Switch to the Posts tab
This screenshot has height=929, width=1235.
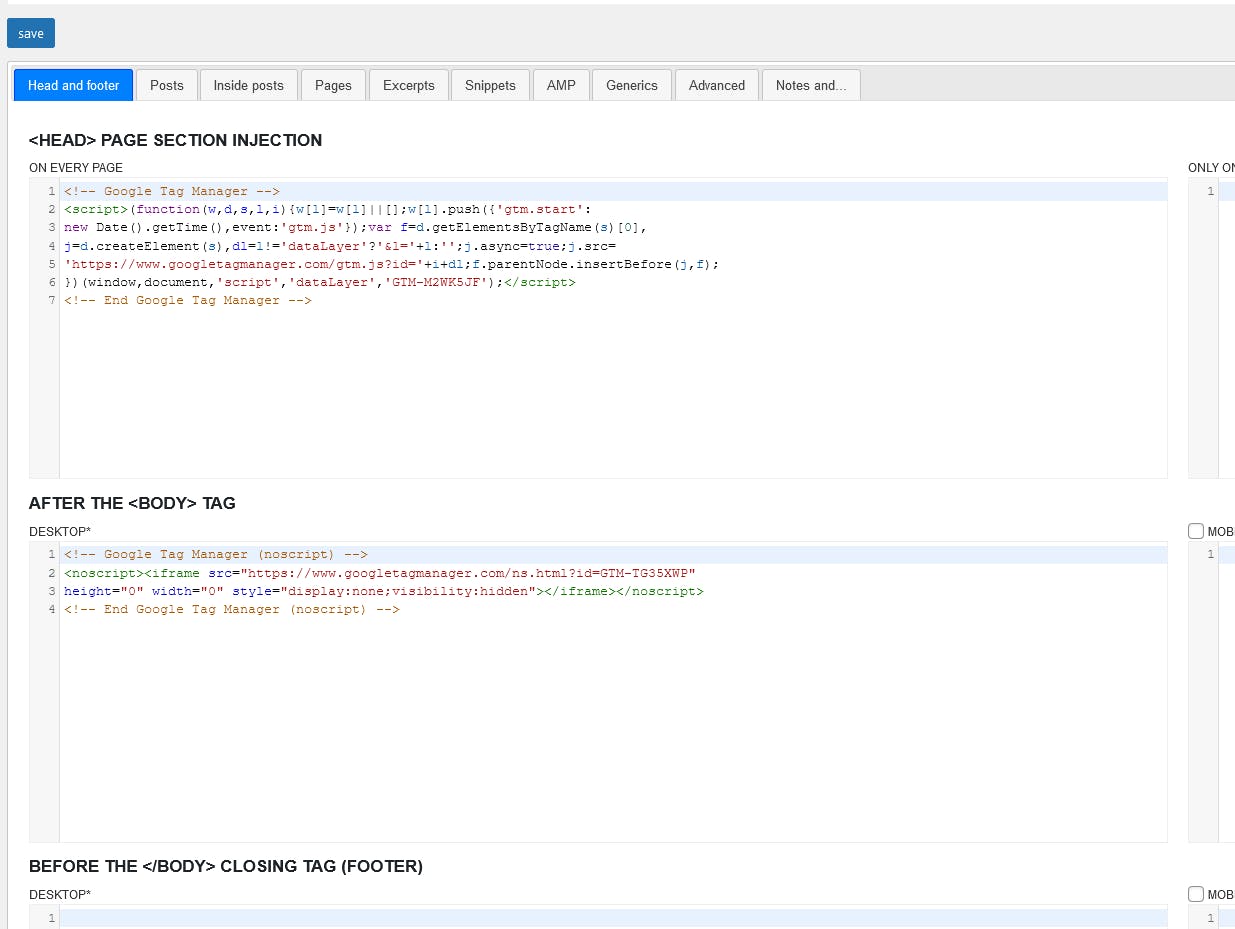[x=167, y=85]
